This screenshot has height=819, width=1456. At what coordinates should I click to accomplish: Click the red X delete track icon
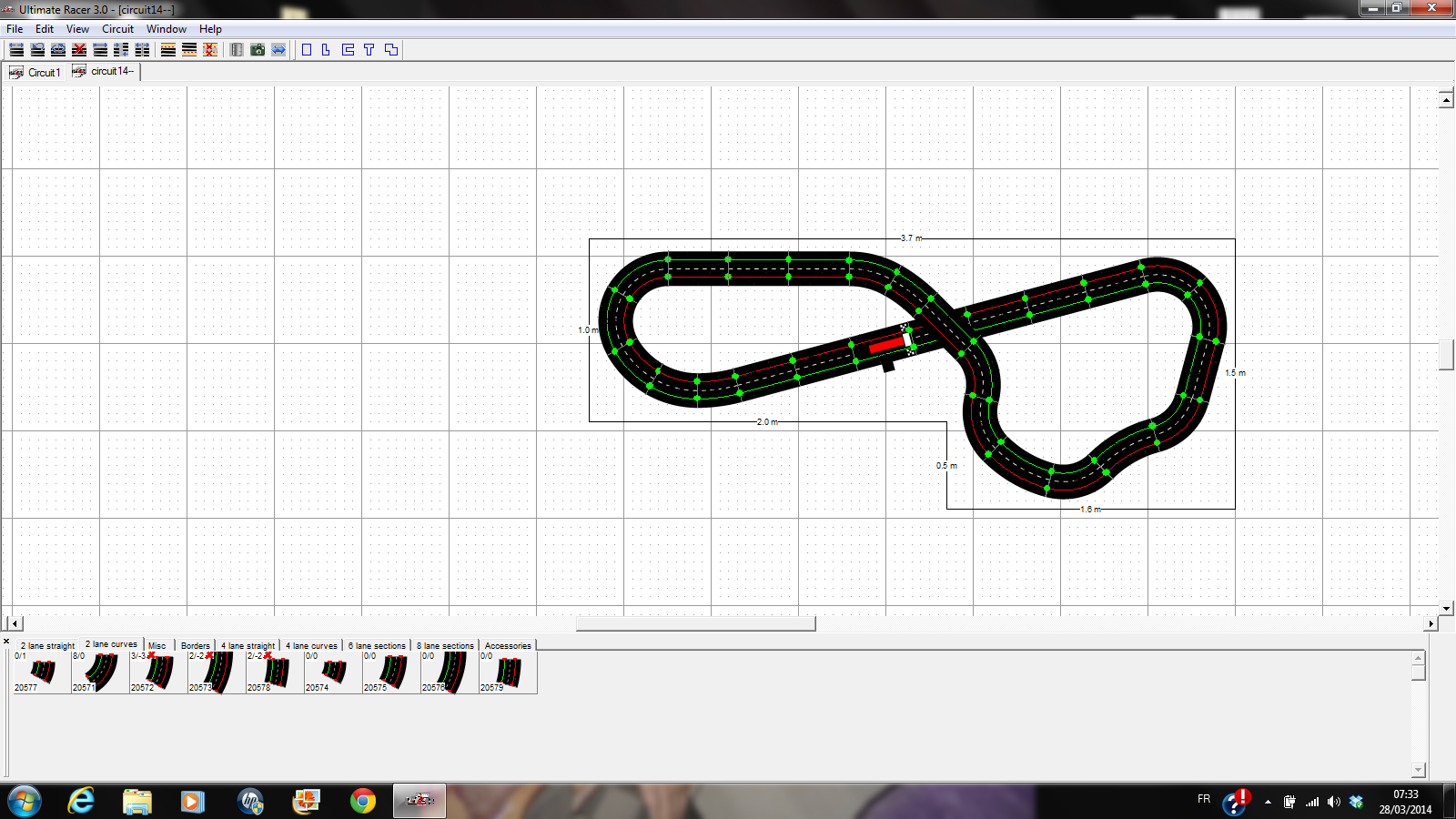79,50
